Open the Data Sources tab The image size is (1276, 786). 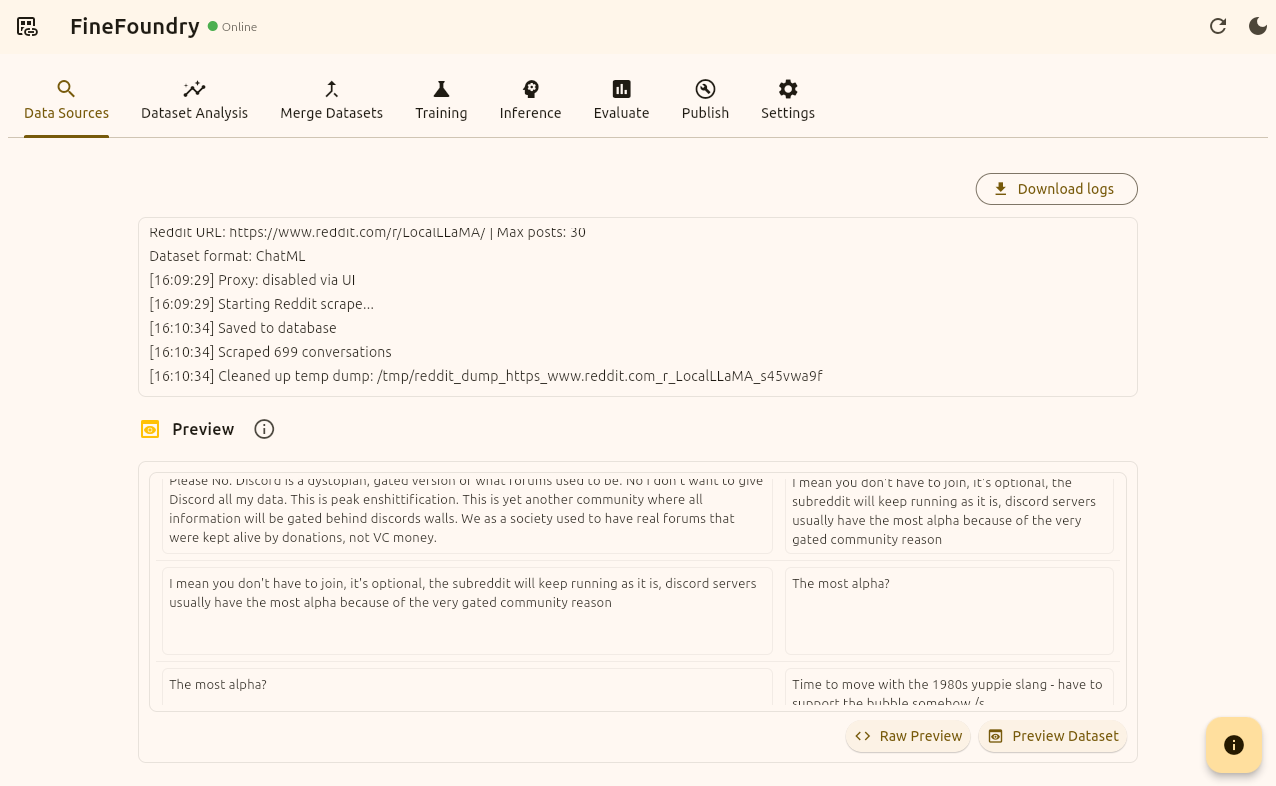coord(66,100)
